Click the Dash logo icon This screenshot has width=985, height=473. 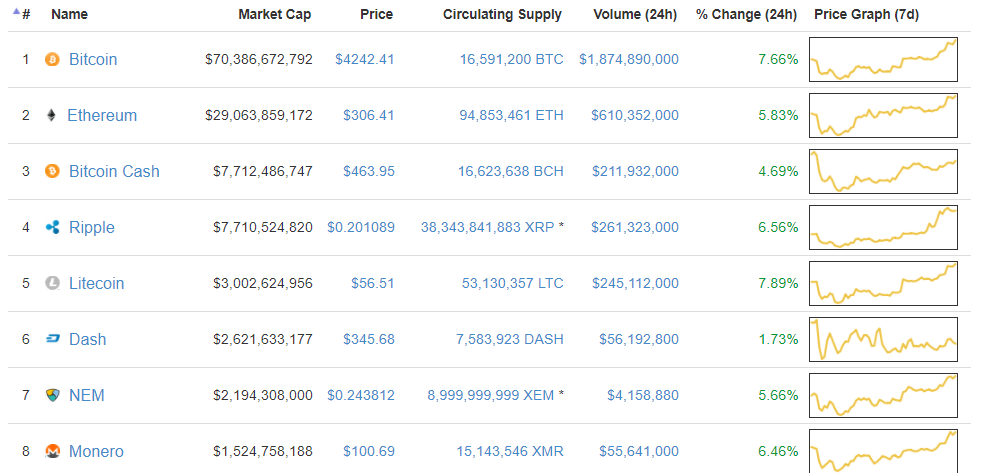(x=53, y=340)
